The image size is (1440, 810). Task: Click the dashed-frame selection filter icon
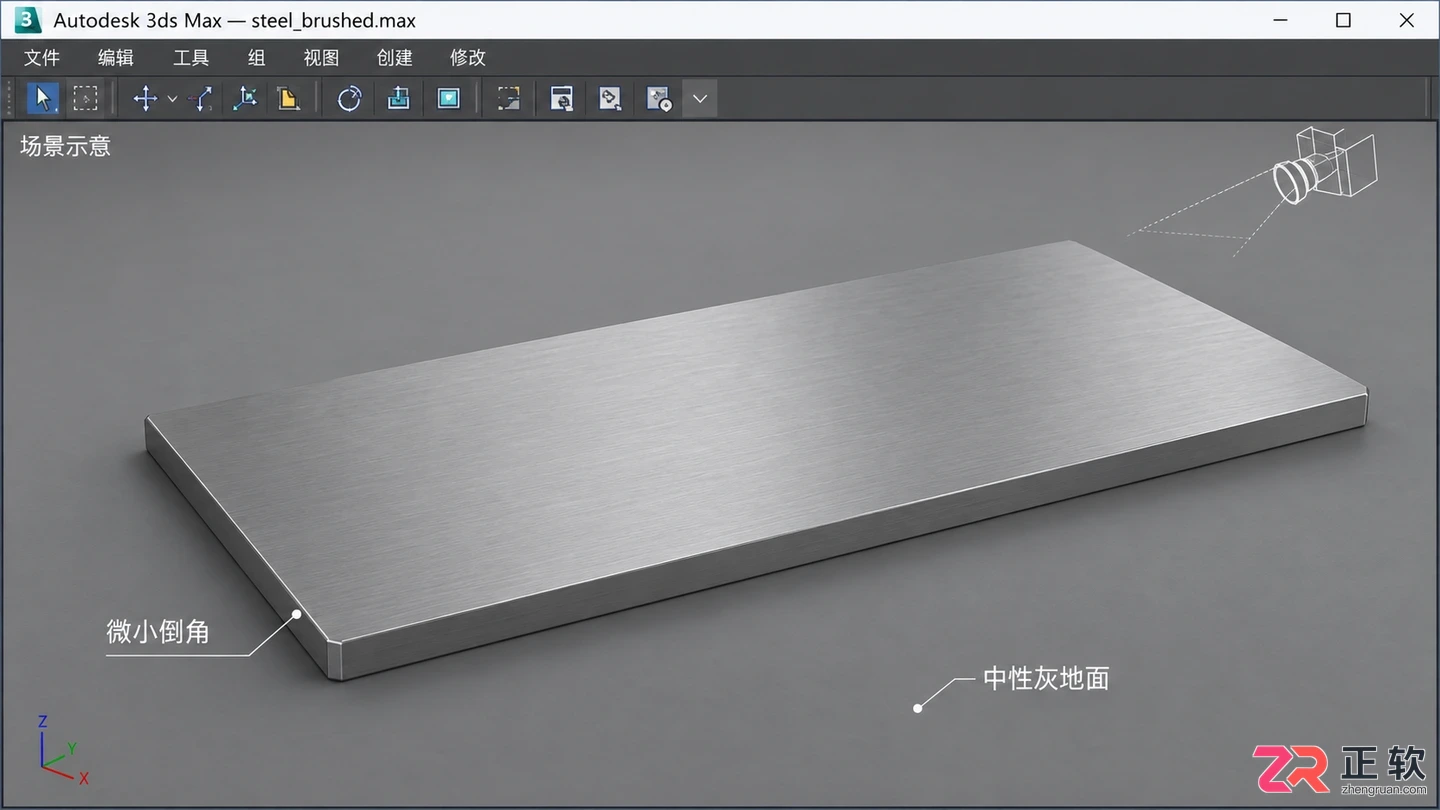point(509,98)
